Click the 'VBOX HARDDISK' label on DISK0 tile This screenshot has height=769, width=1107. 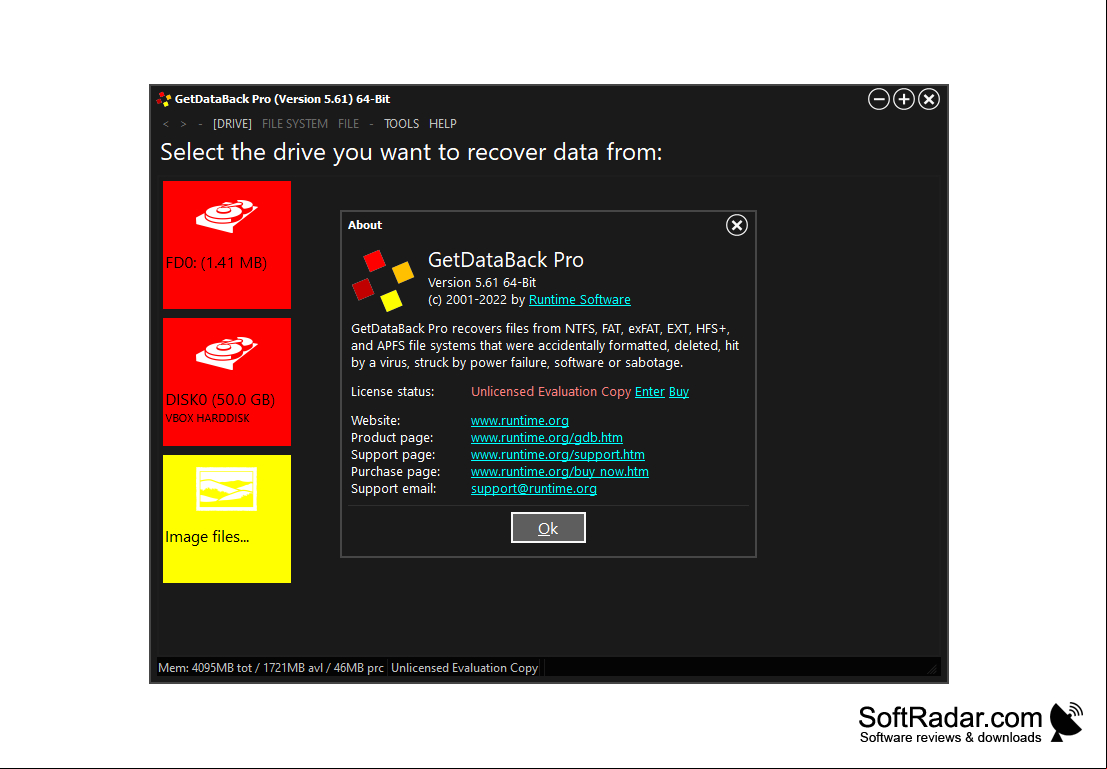(x=208, y=418)
